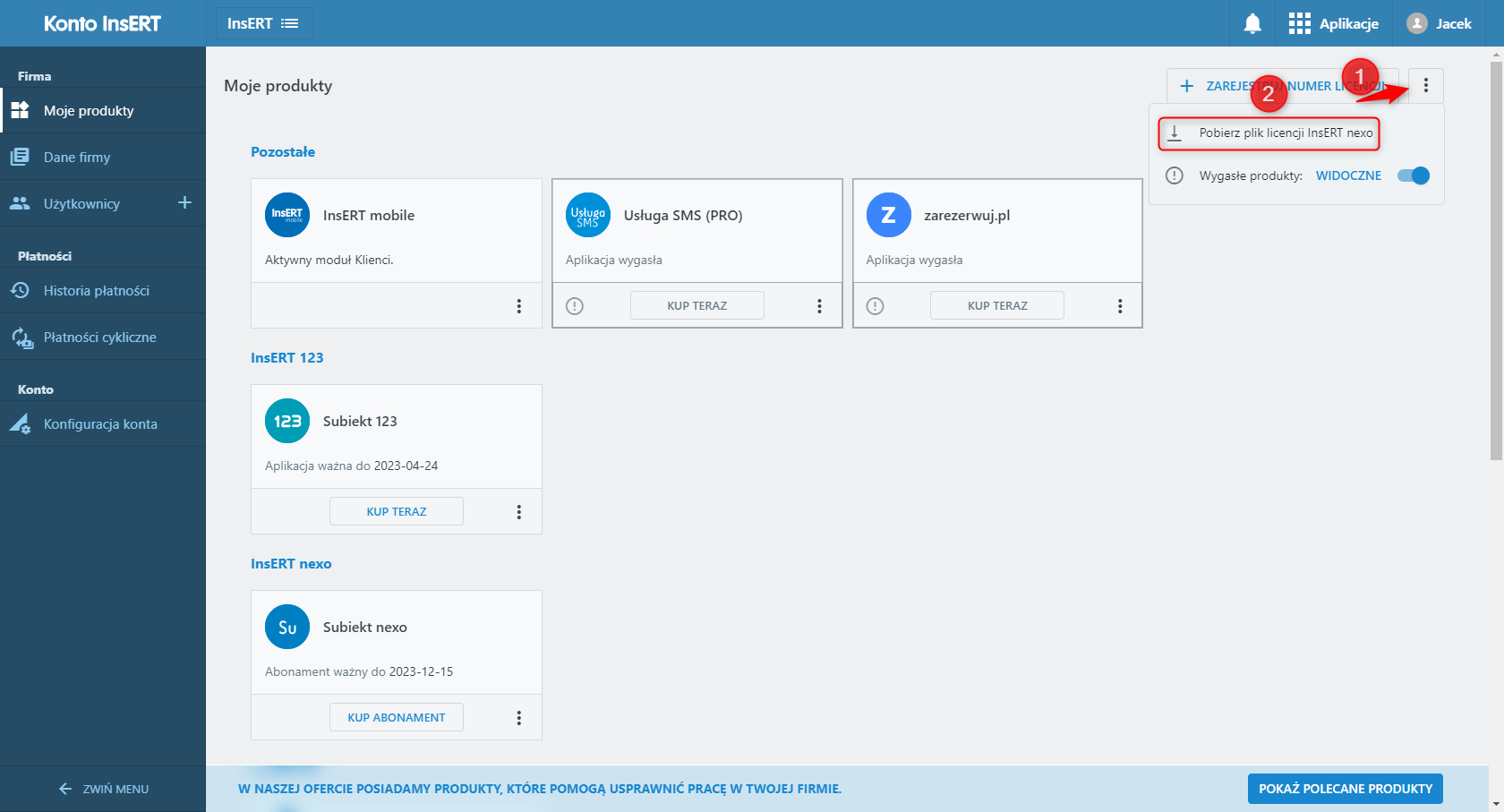Click Kup teraz on zarezerwuj.pl card
Screen dimensions: 1504x812
point(997,306)
